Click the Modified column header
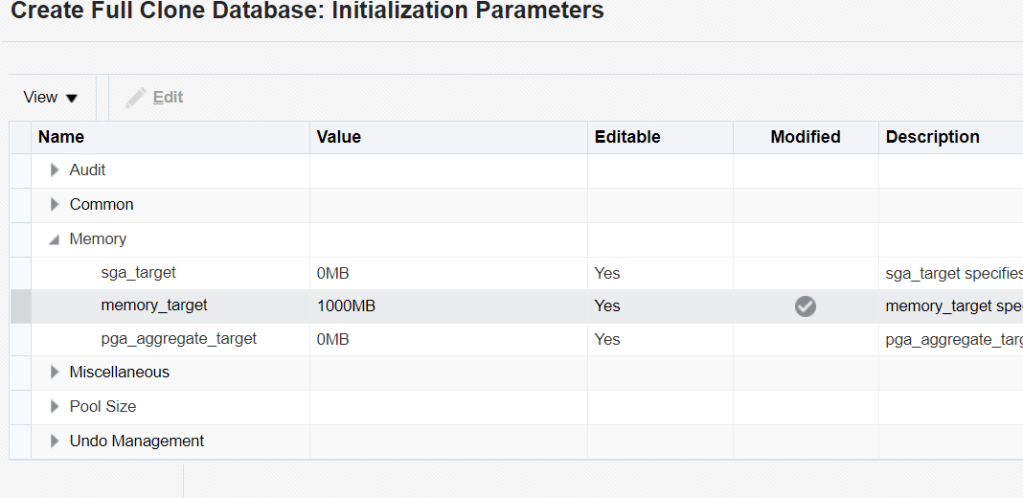The image size is (1023, 498). click(x=805, y=137)
